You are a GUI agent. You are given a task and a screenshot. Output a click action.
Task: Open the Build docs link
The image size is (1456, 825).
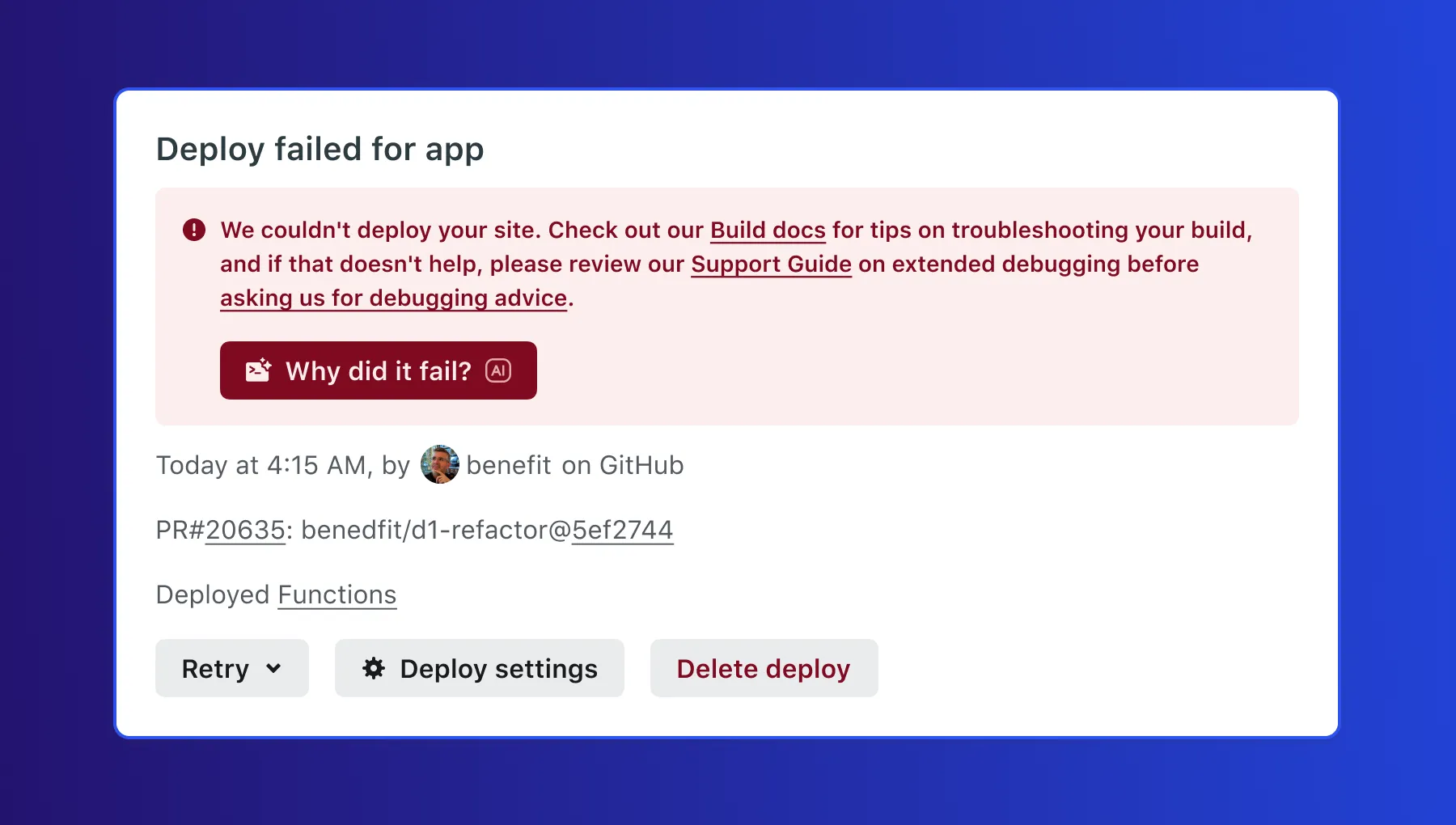click(767, 231)
